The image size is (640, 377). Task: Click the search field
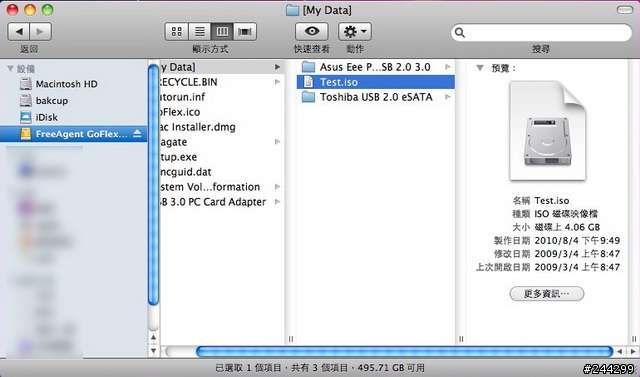(x=541, y=32)
